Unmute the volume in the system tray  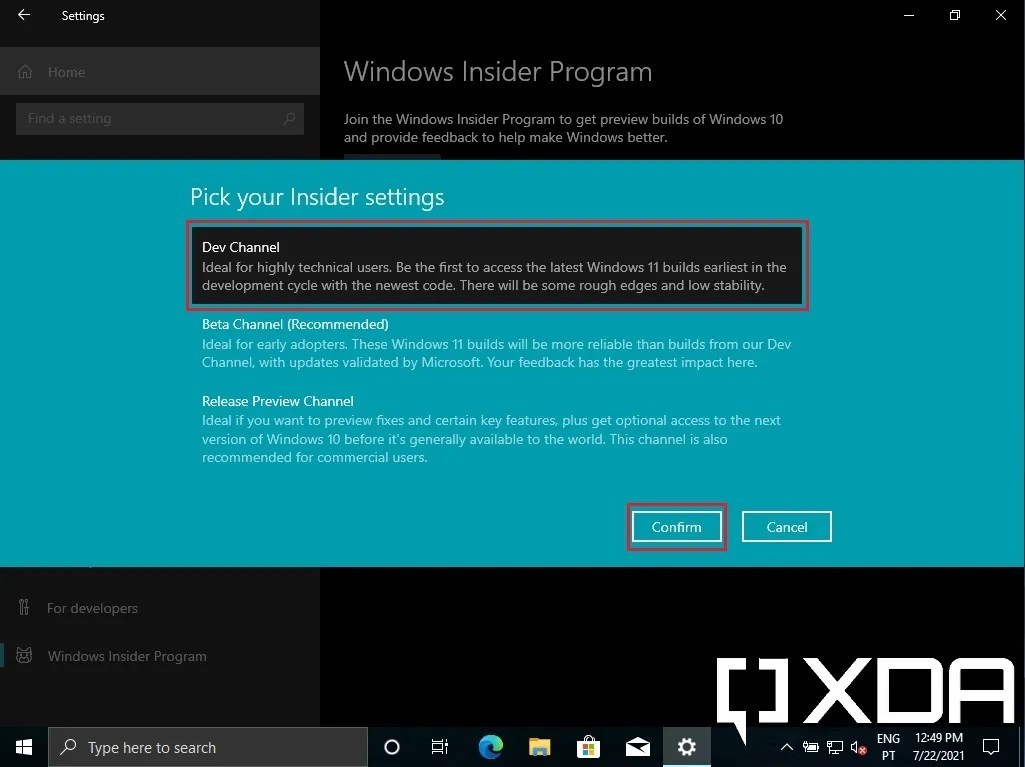pyautogui.click(x=858, y=747)
